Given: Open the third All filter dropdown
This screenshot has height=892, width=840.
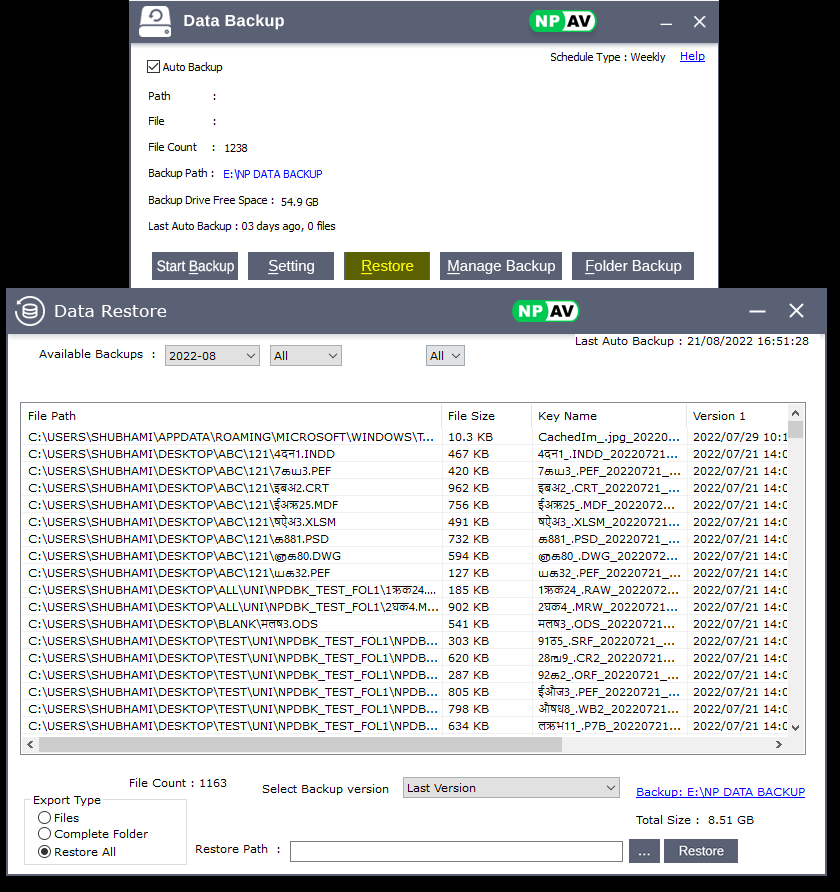Looking at the screenshot, I should pos(445,356).
